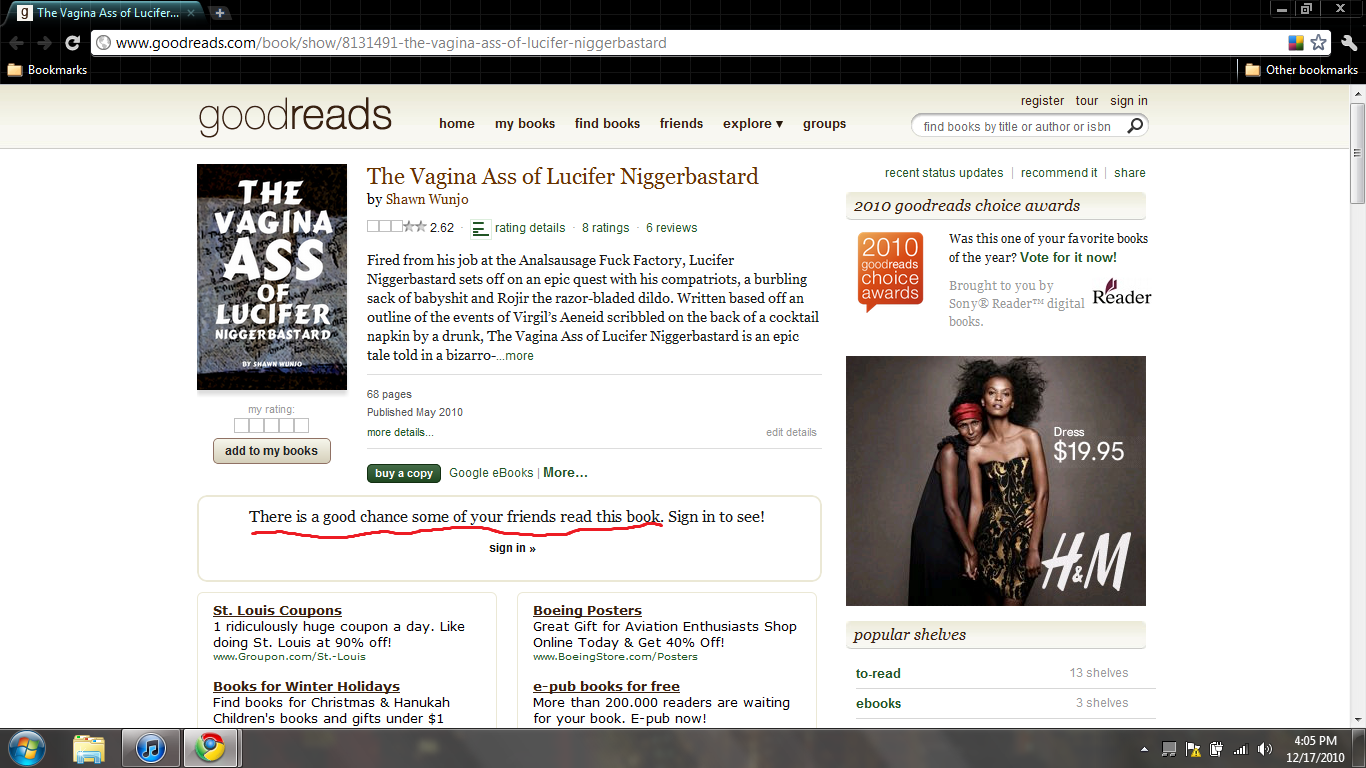This screenshot has height=768, width=1366.
Task: Click the power plug tray icon
Action: pos(1217,749)
